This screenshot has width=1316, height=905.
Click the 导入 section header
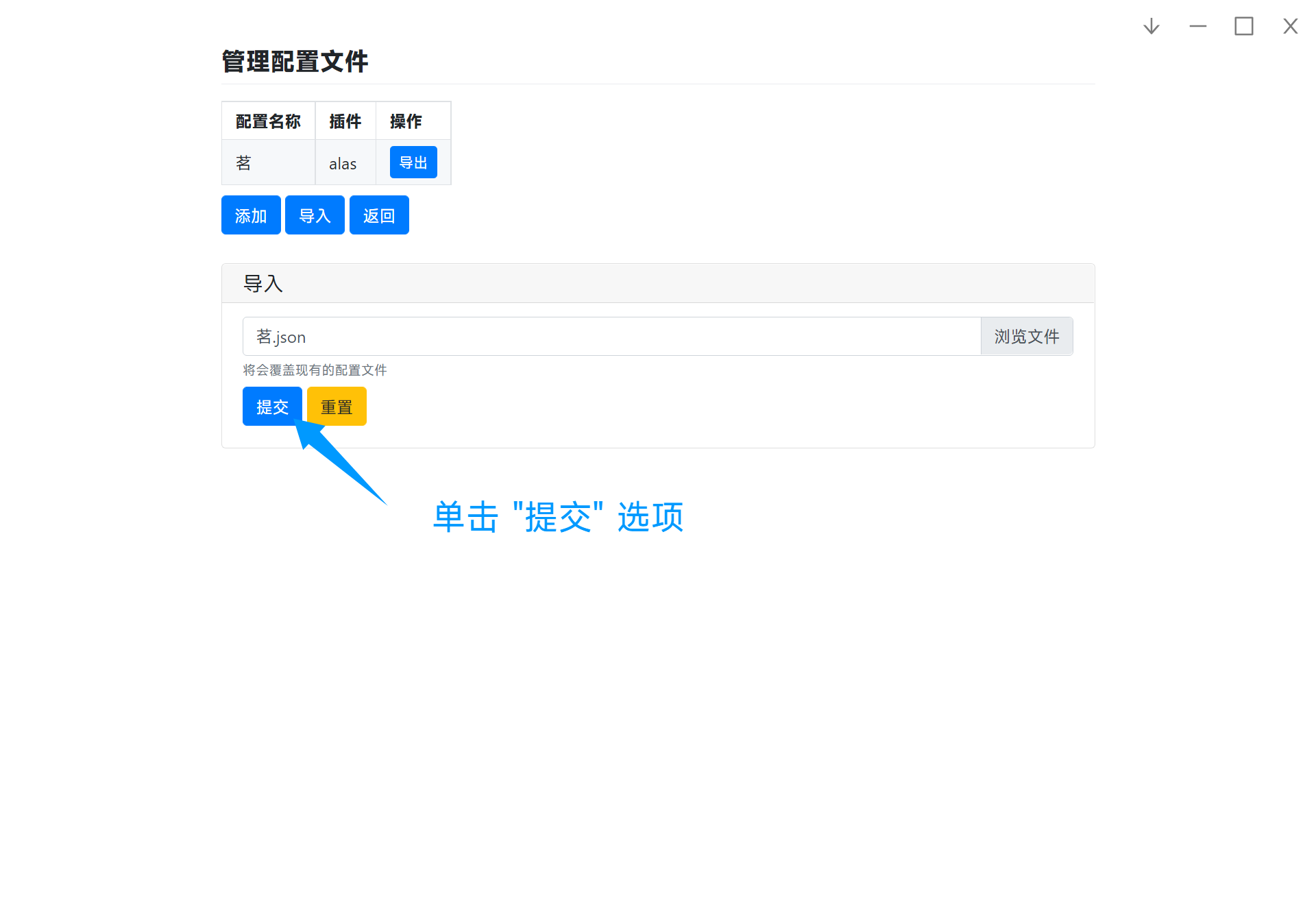pyautogui.click(x=263, y=282)
